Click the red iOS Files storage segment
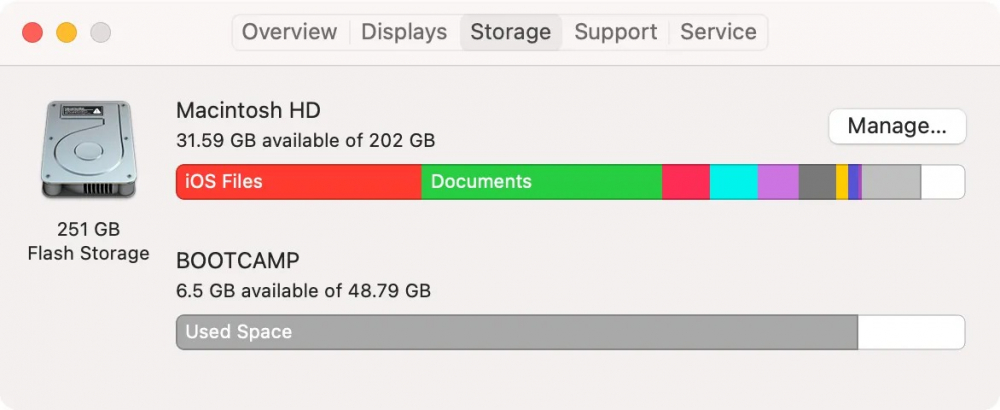Screen dimensions: 1000x410 [298, 182]
